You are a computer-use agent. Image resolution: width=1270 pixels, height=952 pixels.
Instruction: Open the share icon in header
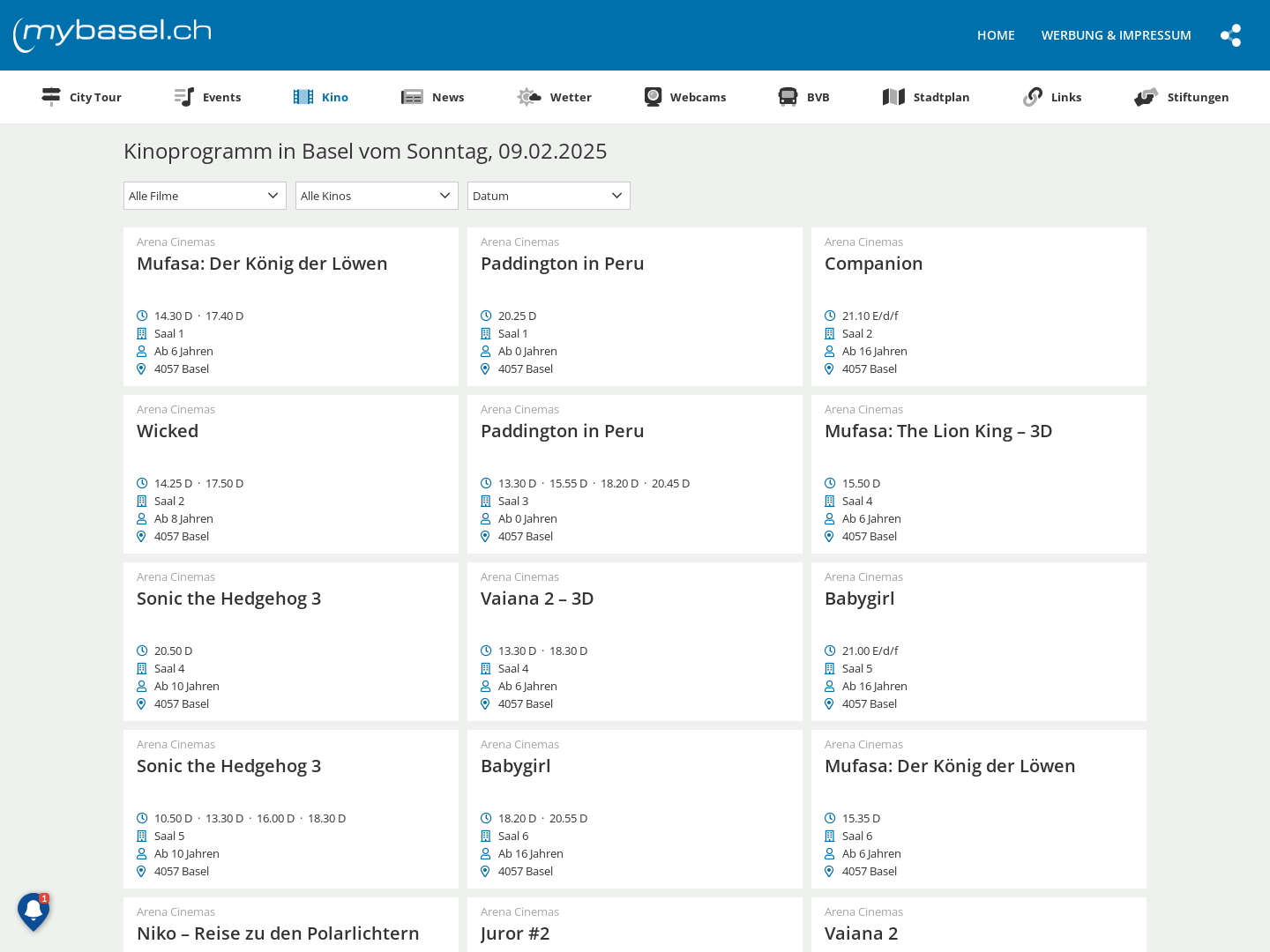click(x=1230, y=35)
